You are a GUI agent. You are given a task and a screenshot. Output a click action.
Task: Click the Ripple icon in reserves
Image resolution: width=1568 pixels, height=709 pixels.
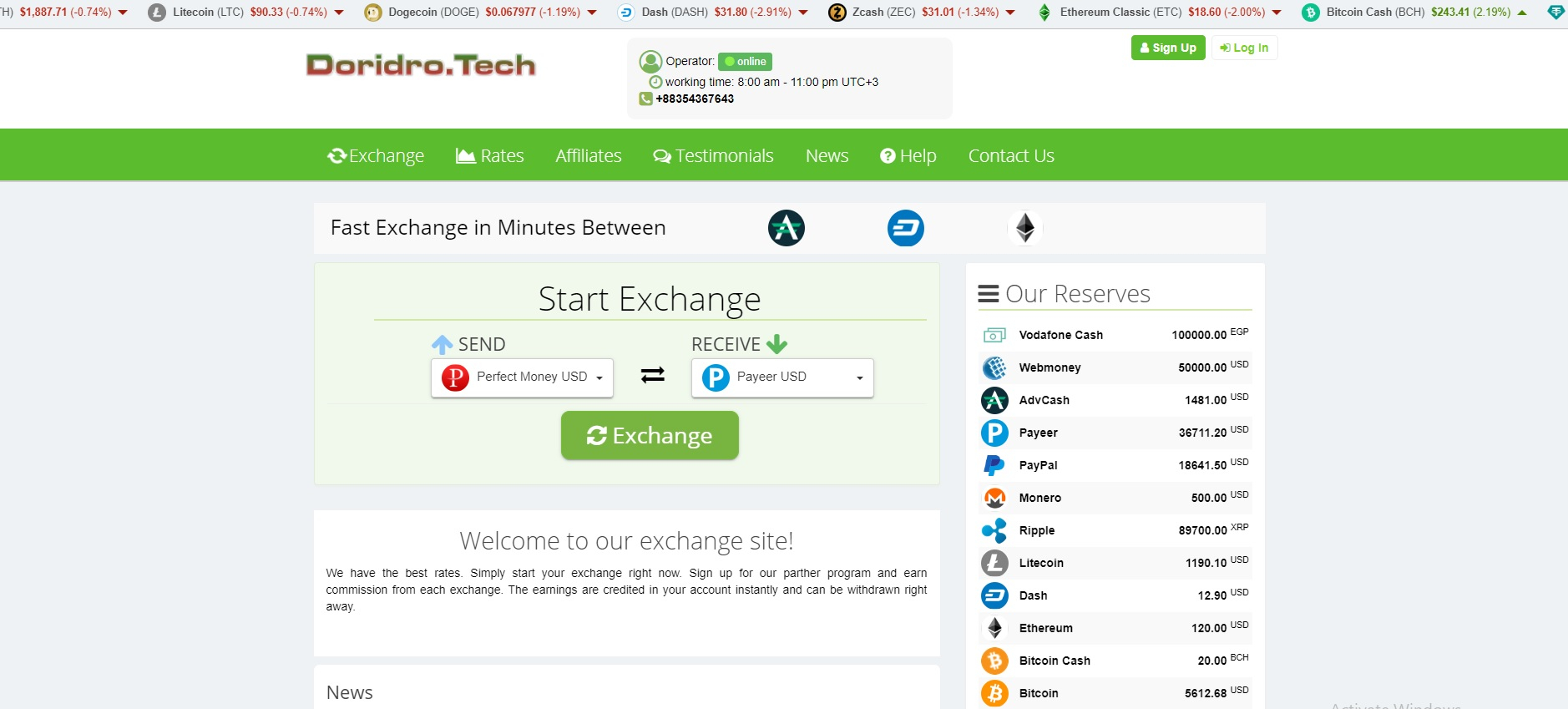pyautogui.click(x=994, y=530)
